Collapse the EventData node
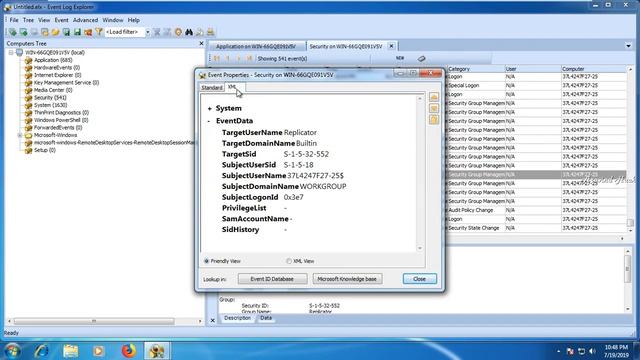Viewport: 640px width, 360px height. point(209,121)
